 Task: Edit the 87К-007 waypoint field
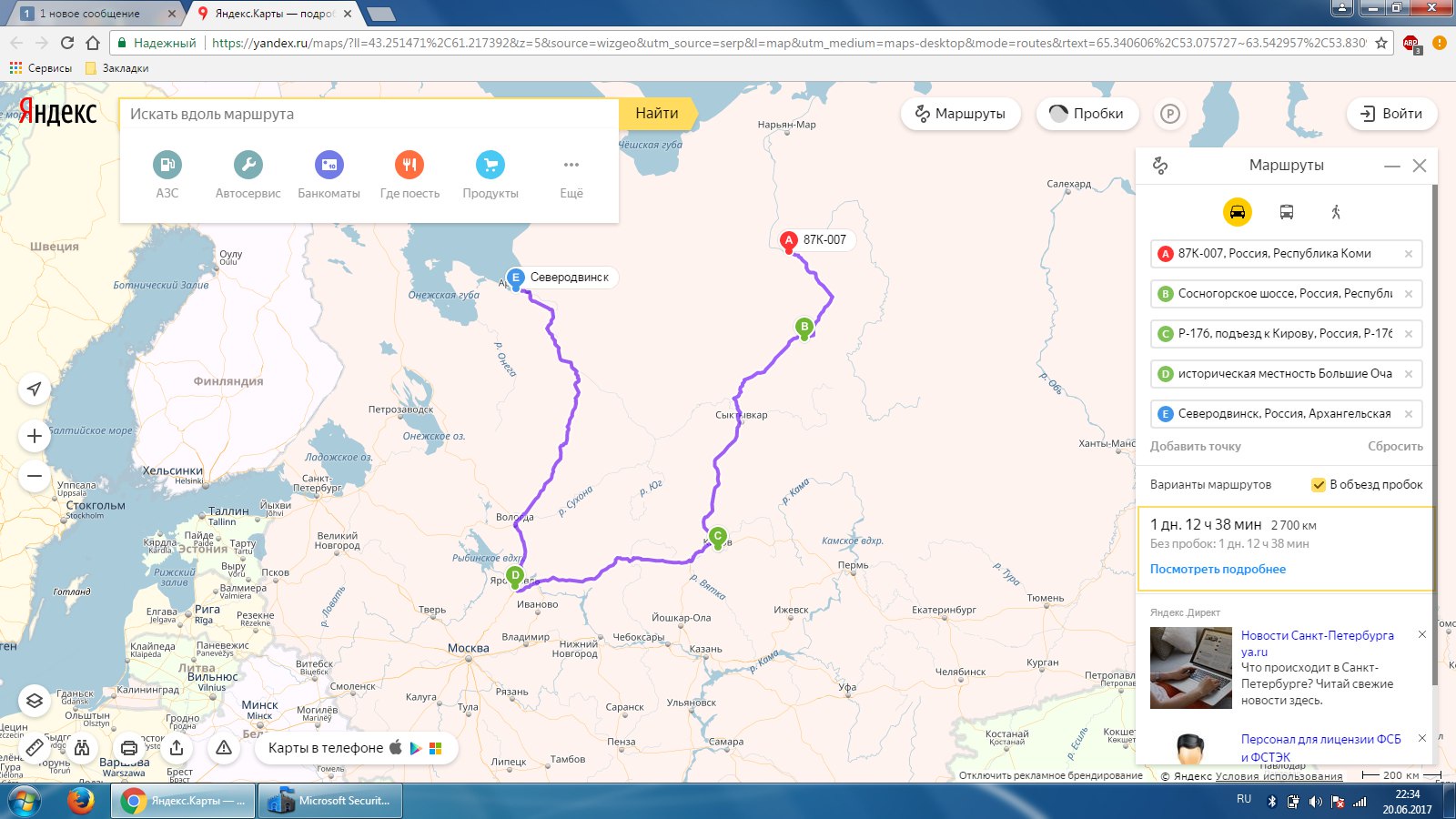click(1286, 254)
